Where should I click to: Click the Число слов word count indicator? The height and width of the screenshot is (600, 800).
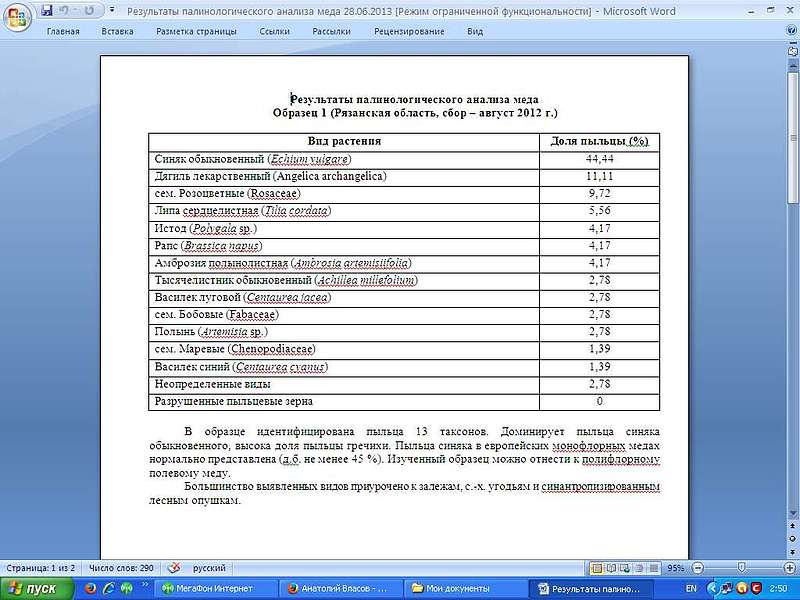(x=121, y=568)
